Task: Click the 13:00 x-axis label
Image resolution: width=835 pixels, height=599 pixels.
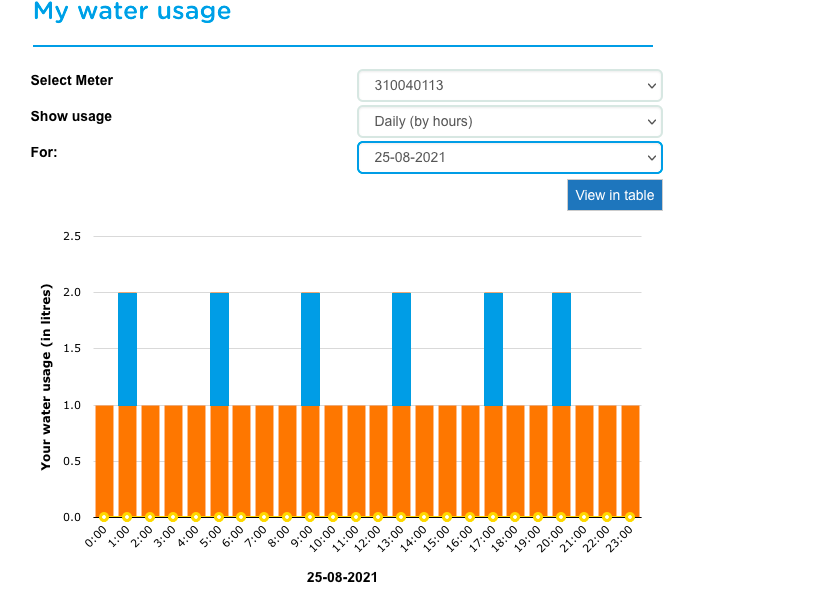Action: coord(393,539)
